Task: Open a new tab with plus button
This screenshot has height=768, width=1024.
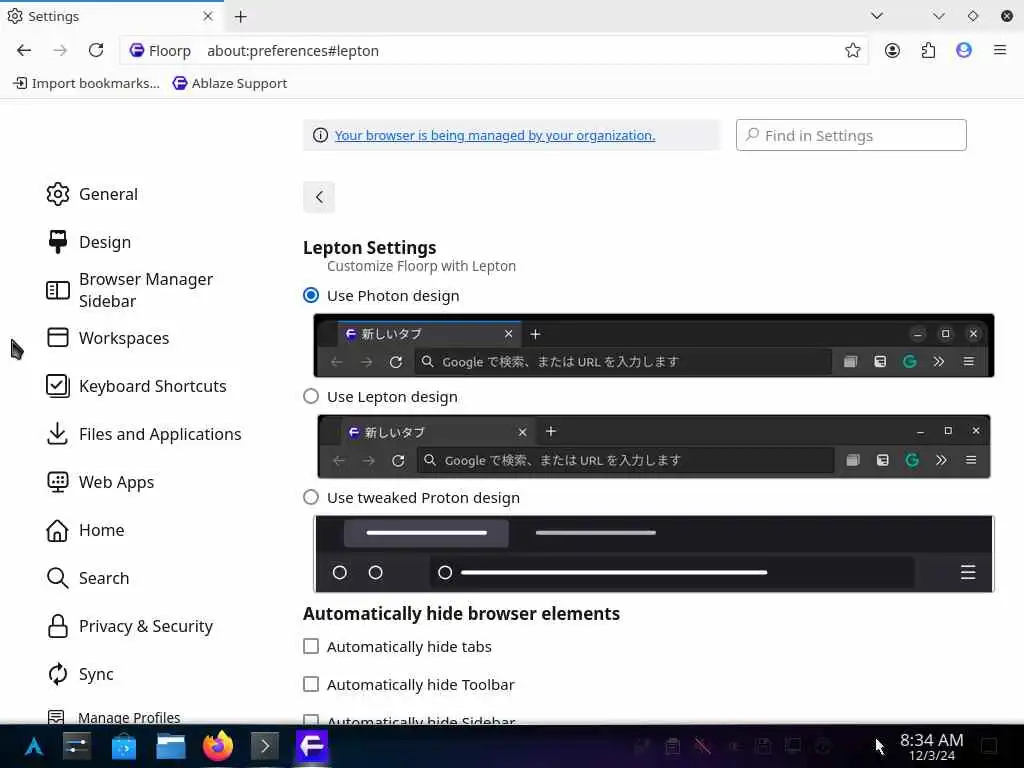Action: [240, 16]
